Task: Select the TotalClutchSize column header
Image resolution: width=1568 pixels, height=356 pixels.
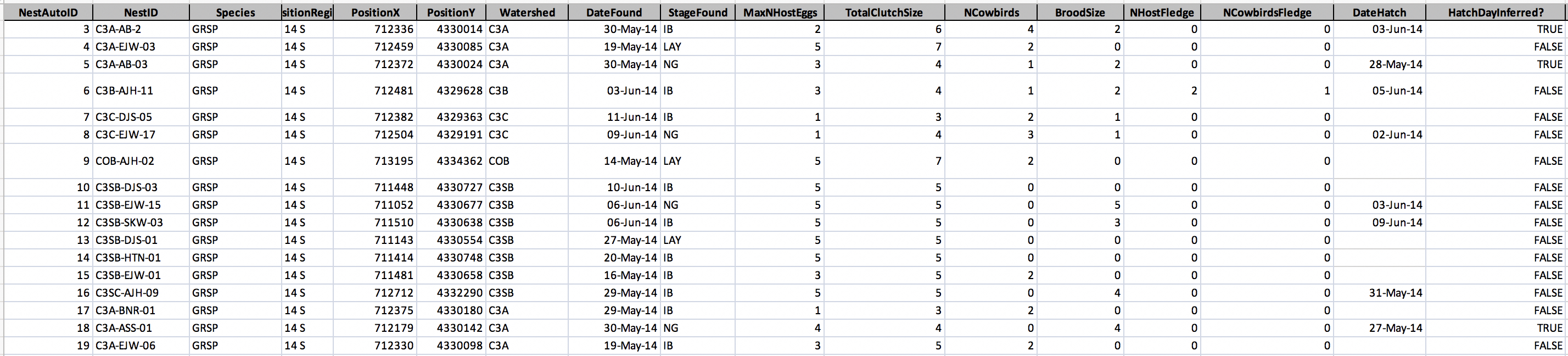Action: (x=883, y=12)
